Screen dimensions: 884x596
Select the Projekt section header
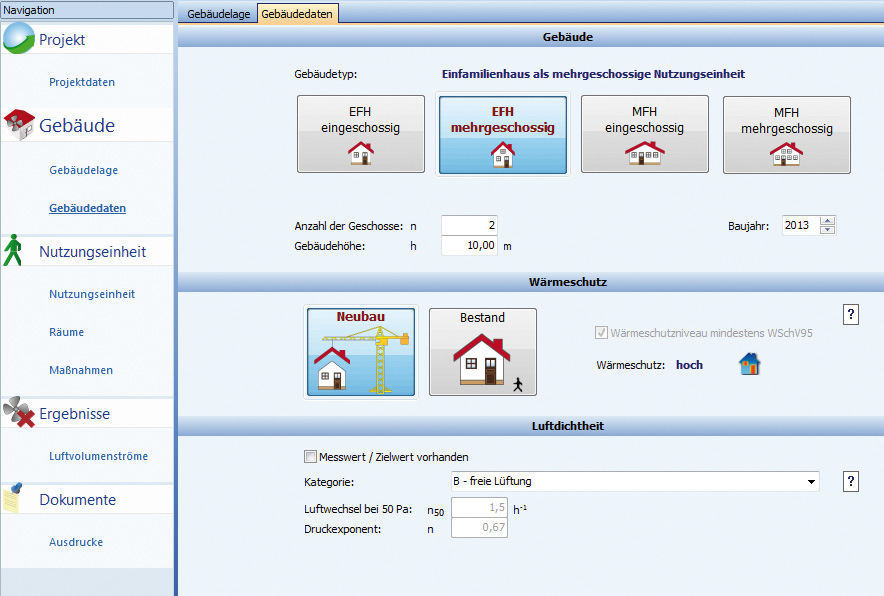(87, 39)
